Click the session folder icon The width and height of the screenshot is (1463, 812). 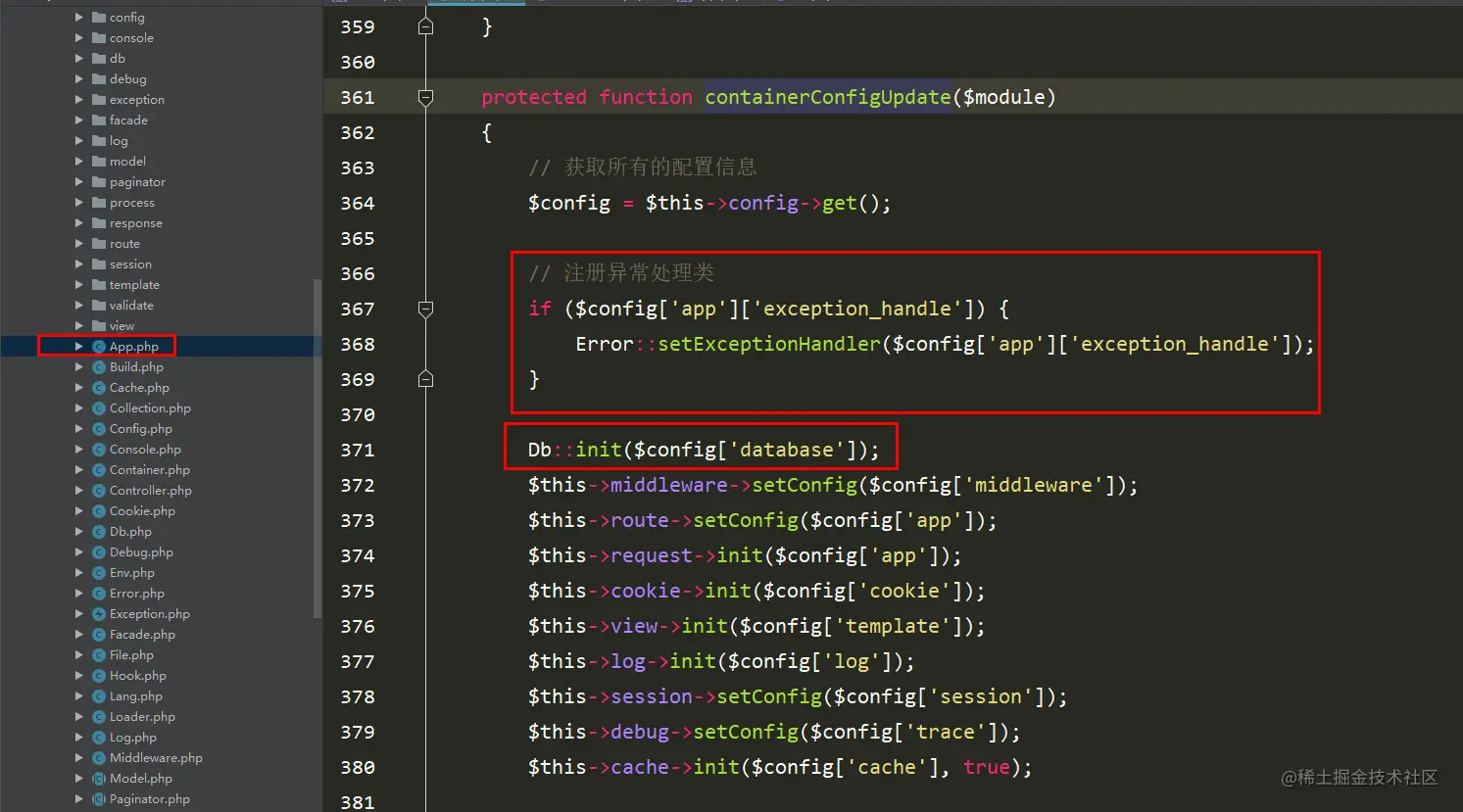pyautogui.click(x=99, y=264)
